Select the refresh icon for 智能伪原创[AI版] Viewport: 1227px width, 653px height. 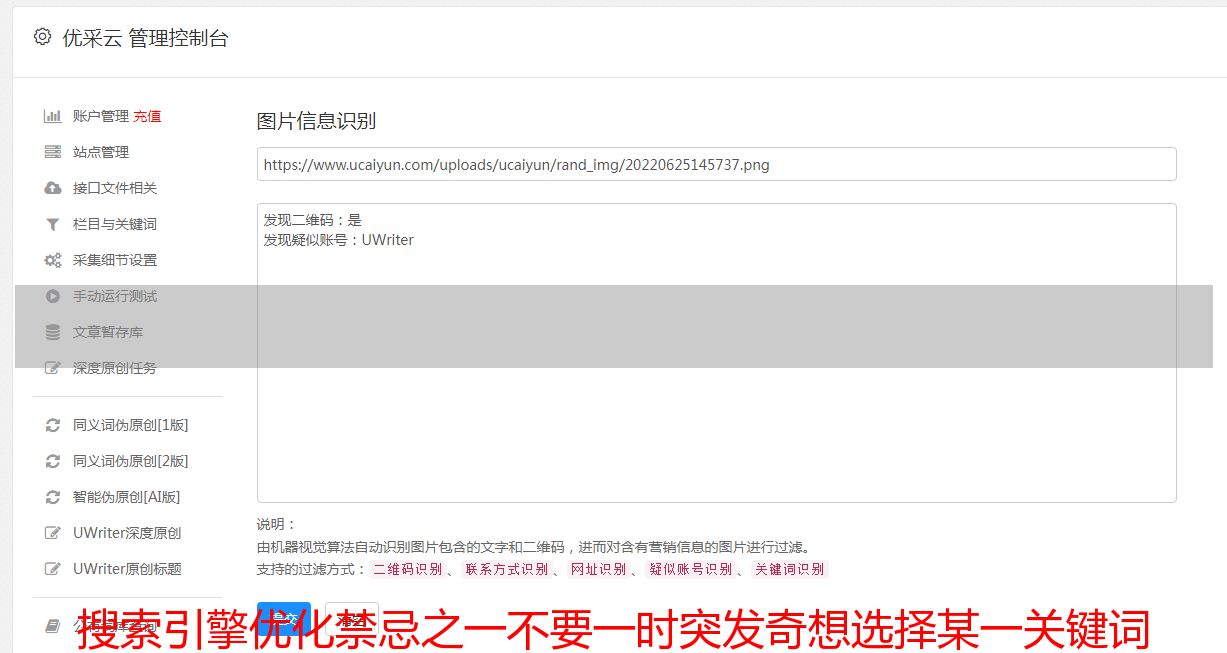(53, 497)
